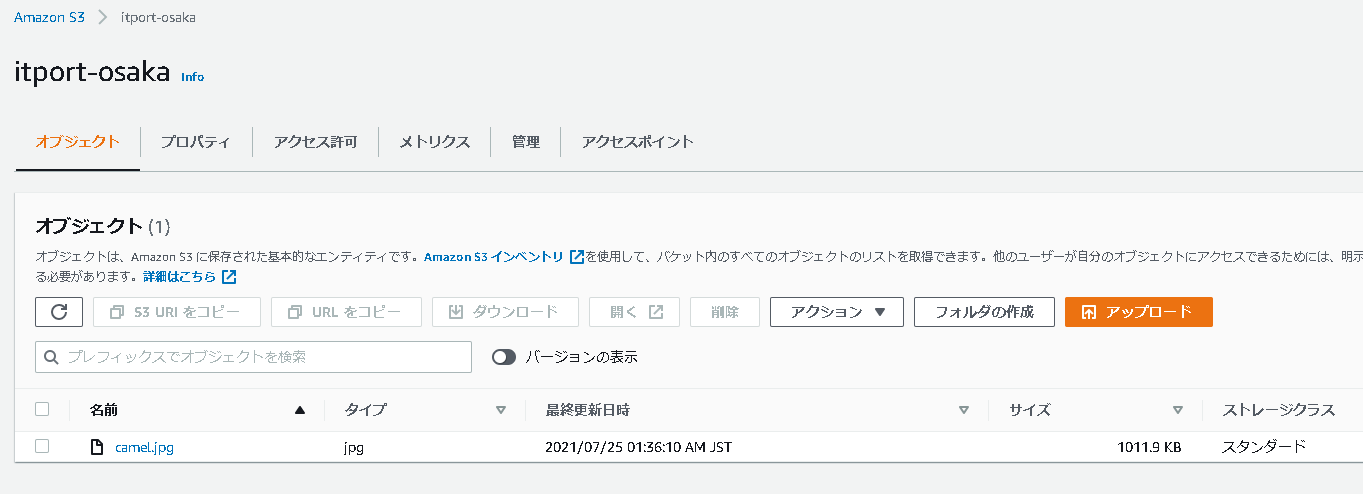Image resolution: width=1363 pixels, height=494 pixels.
Task: Click the external link icon next to Amazon S3 インベントリ
Action: [x=576, y=257]
